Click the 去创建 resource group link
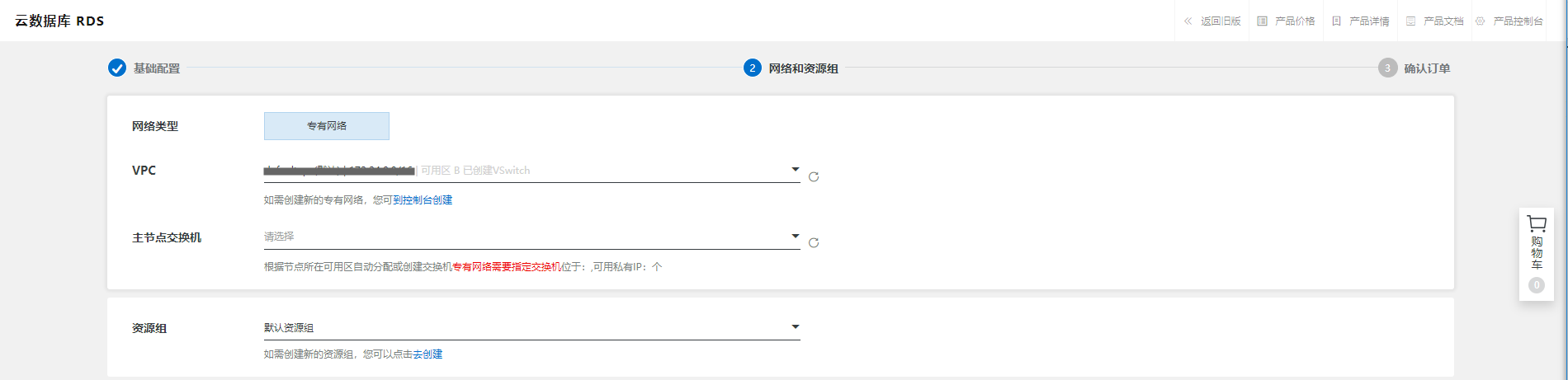1568x380 pixels. click(x=427, y=354)
